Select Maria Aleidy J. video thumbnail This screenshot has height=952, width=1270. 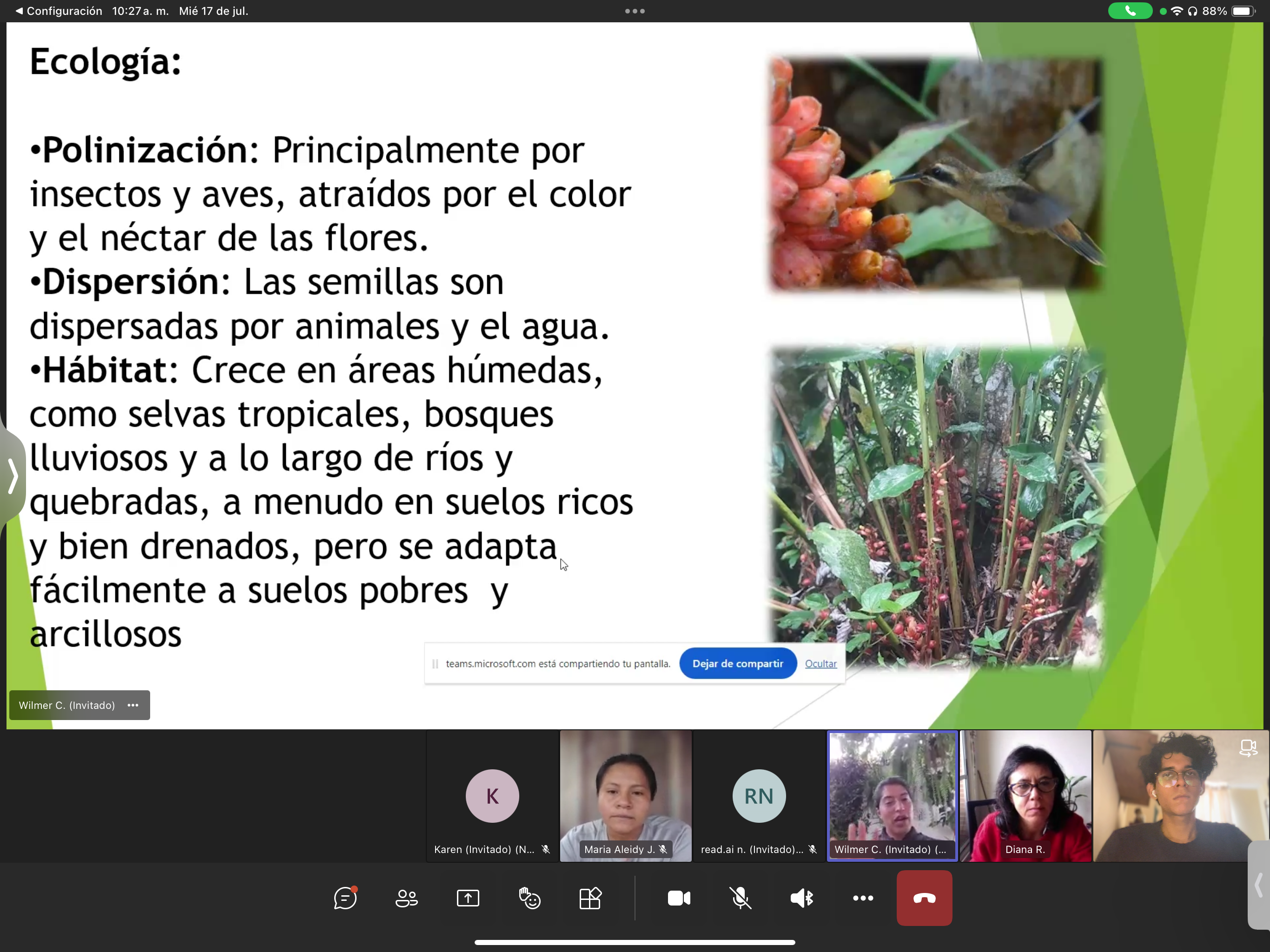[625, 796]
